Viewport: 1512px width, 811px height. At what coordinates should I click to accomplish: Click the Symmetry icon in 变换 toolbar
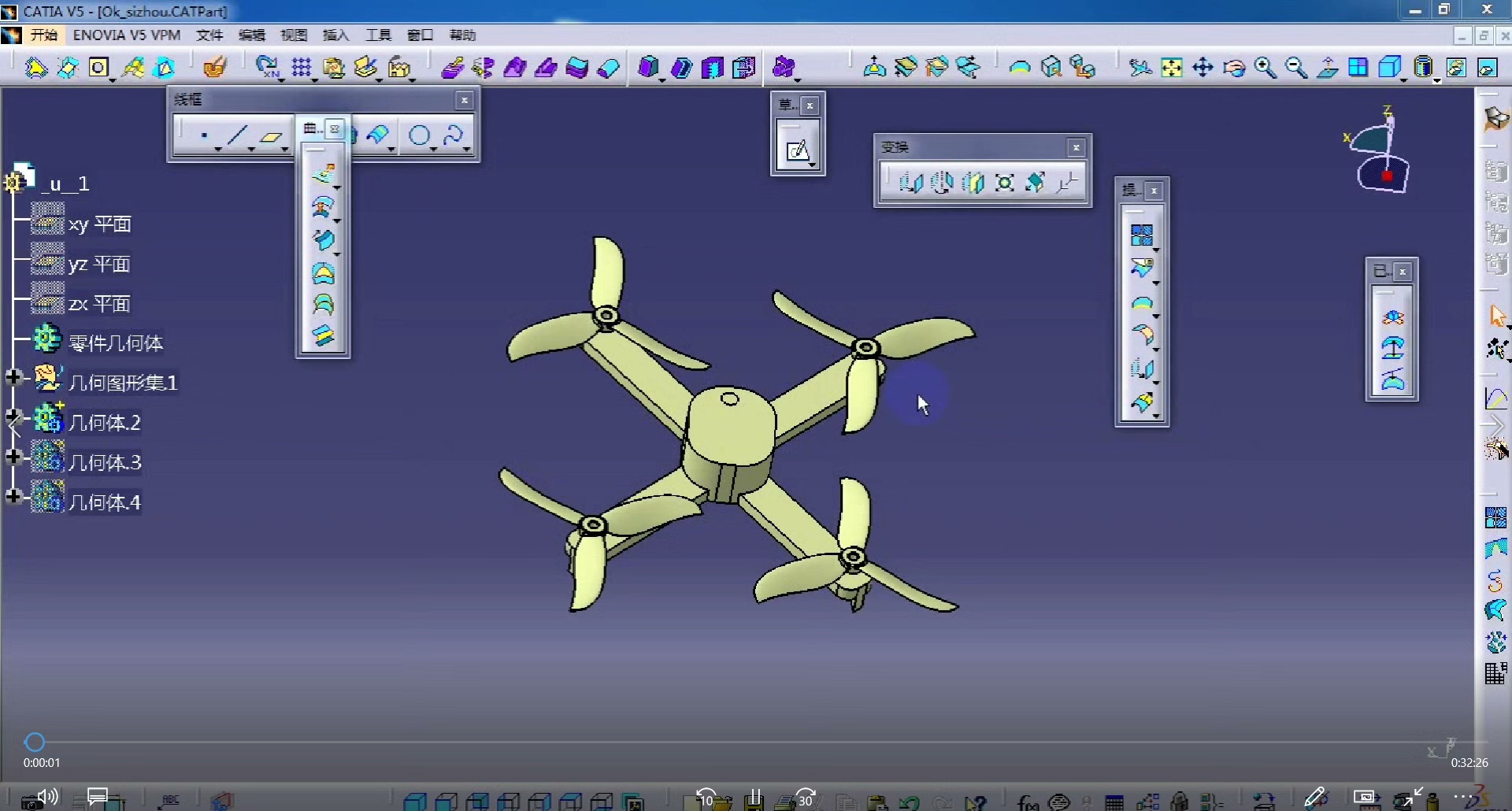[973, 183]
